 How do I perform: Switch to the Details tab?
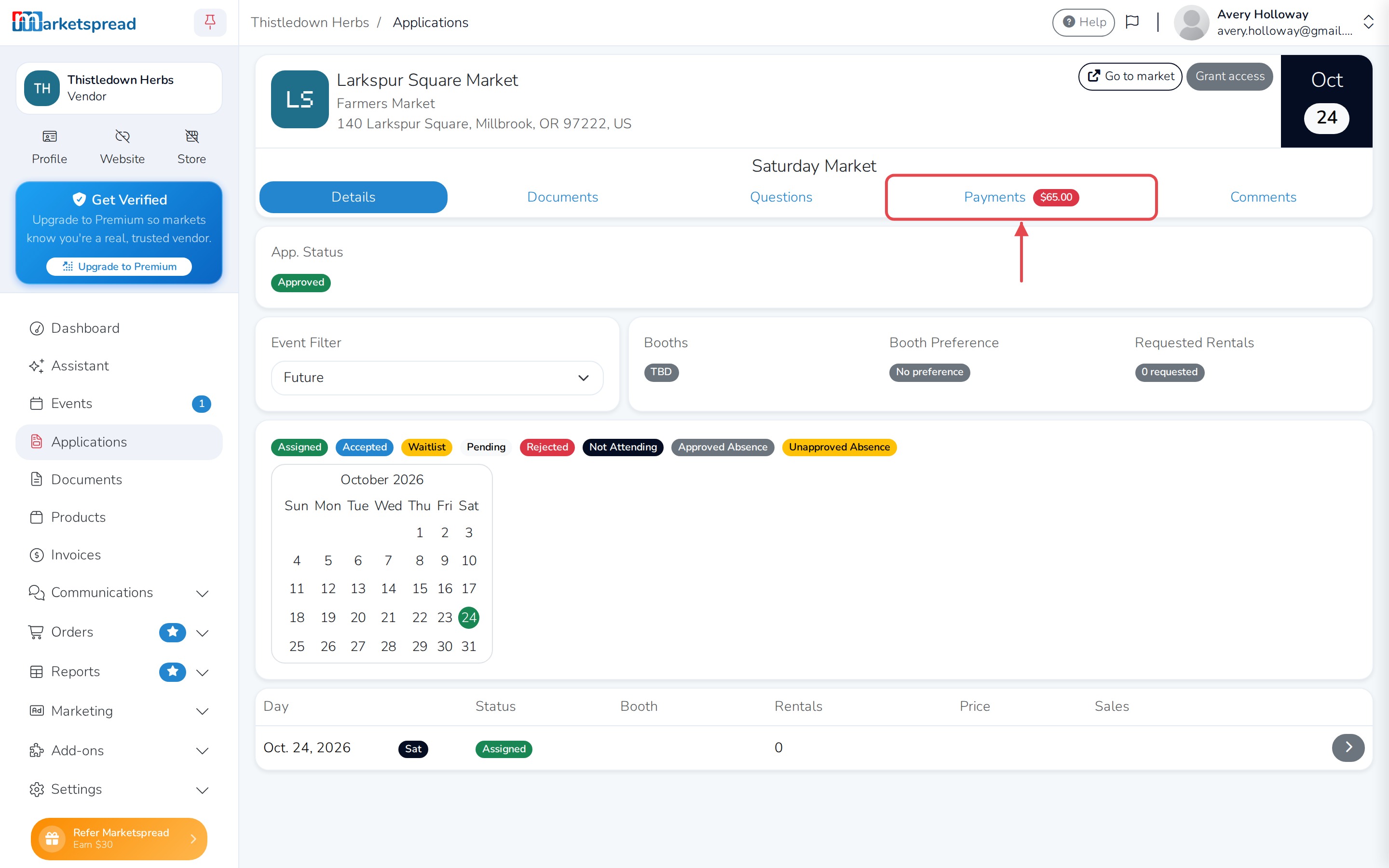(x=353, y=197)
